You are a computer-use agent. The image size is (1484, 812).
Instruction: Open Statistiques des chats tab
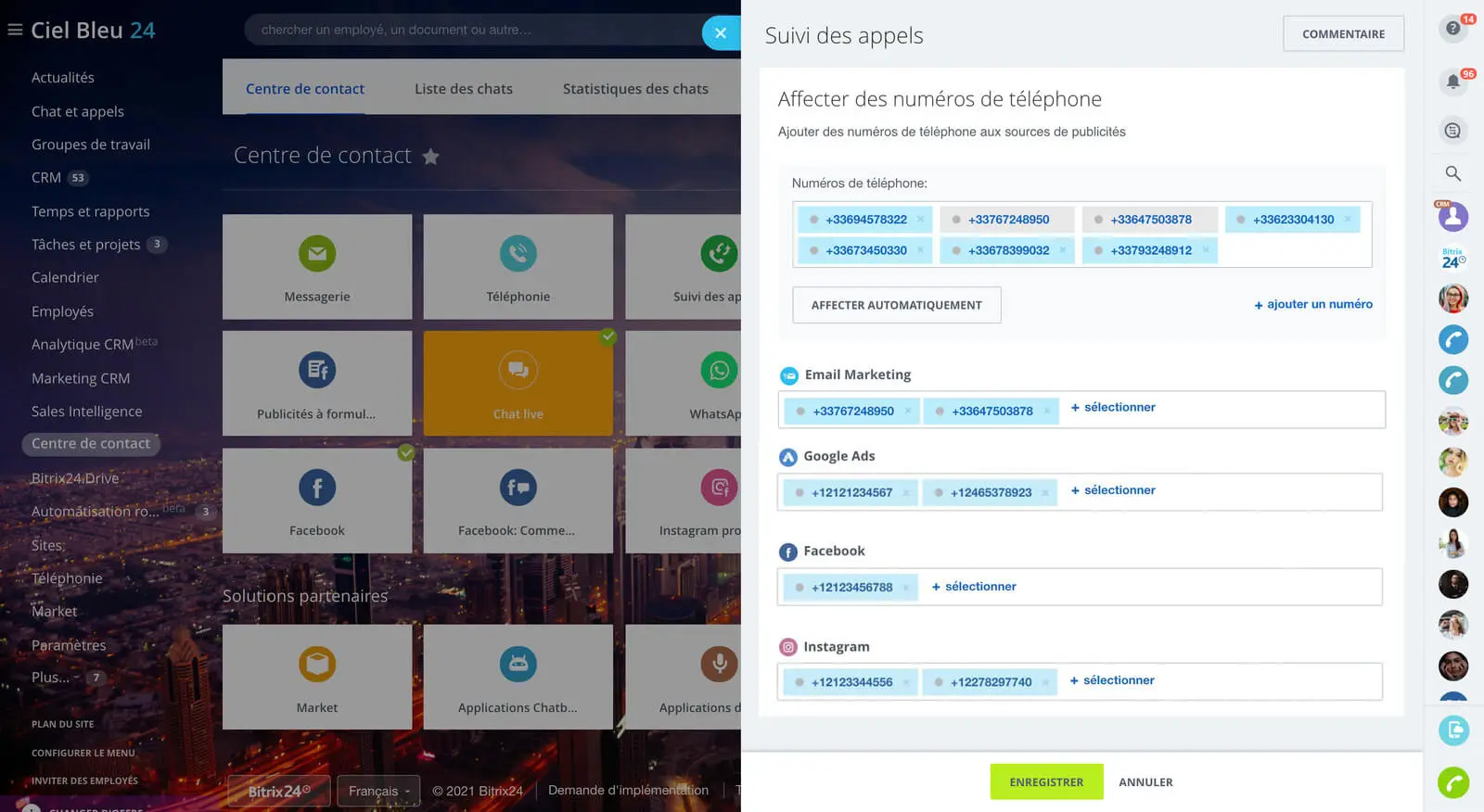pos(635,89)
